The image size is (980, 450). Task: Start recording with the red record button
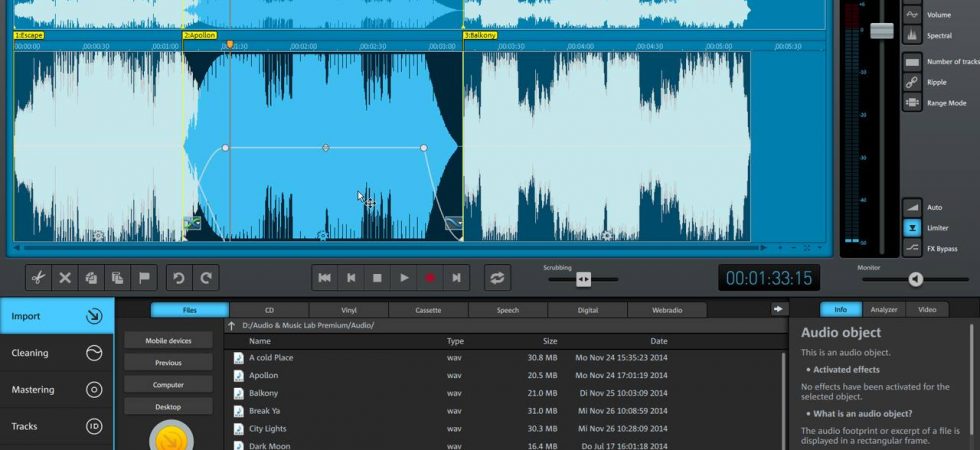pos(430,278)
